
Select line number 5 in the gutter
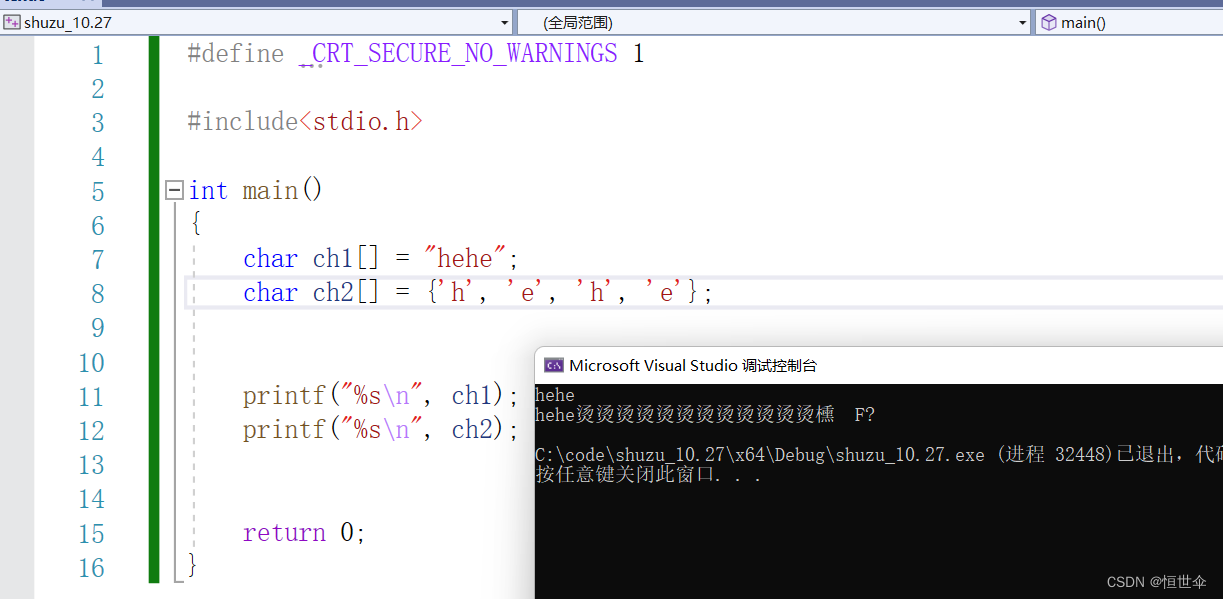click(97, 191)
